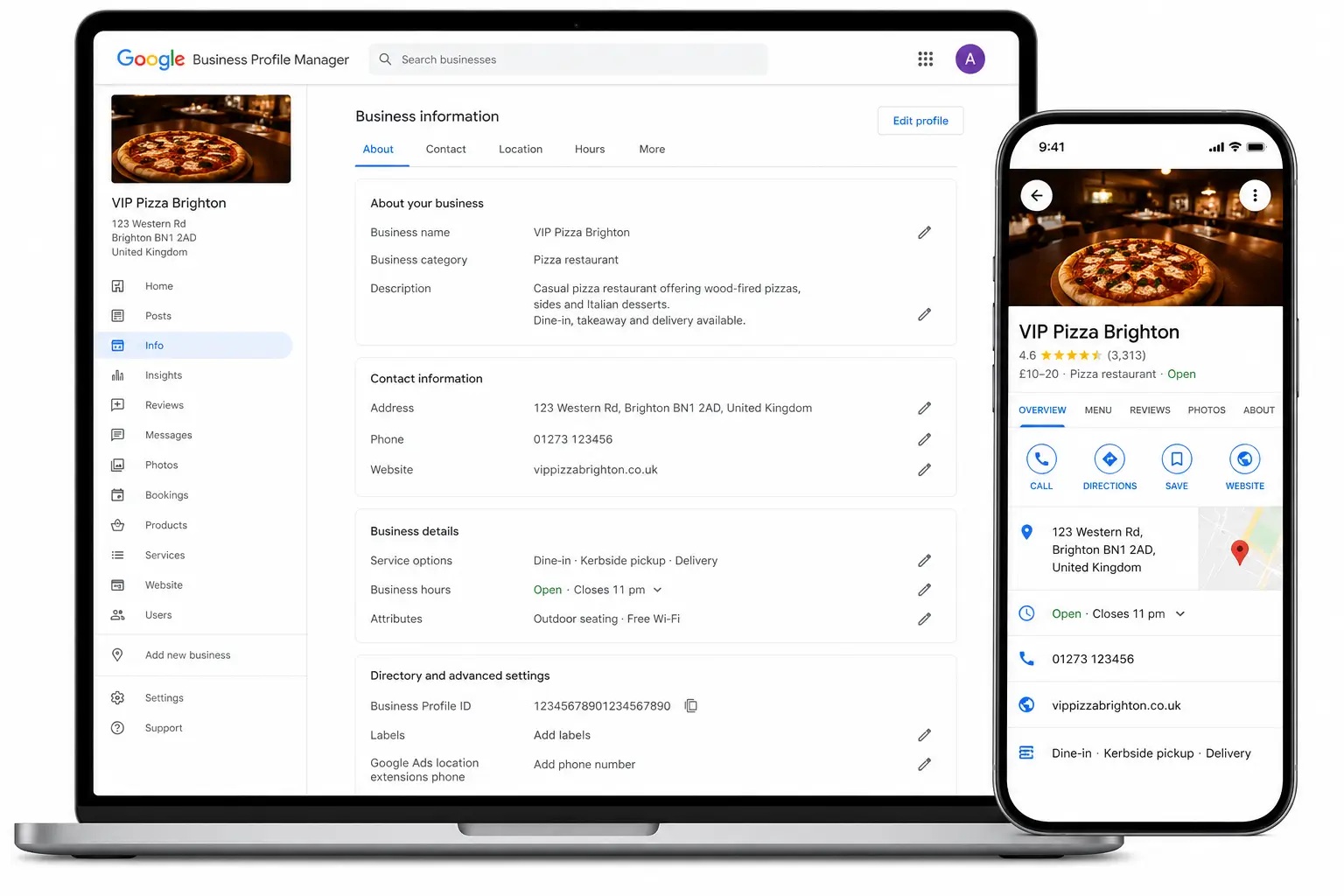Select Info in the sidebar
The height and width of the screenshot is (896, 1344).
(x=193, y=346)
